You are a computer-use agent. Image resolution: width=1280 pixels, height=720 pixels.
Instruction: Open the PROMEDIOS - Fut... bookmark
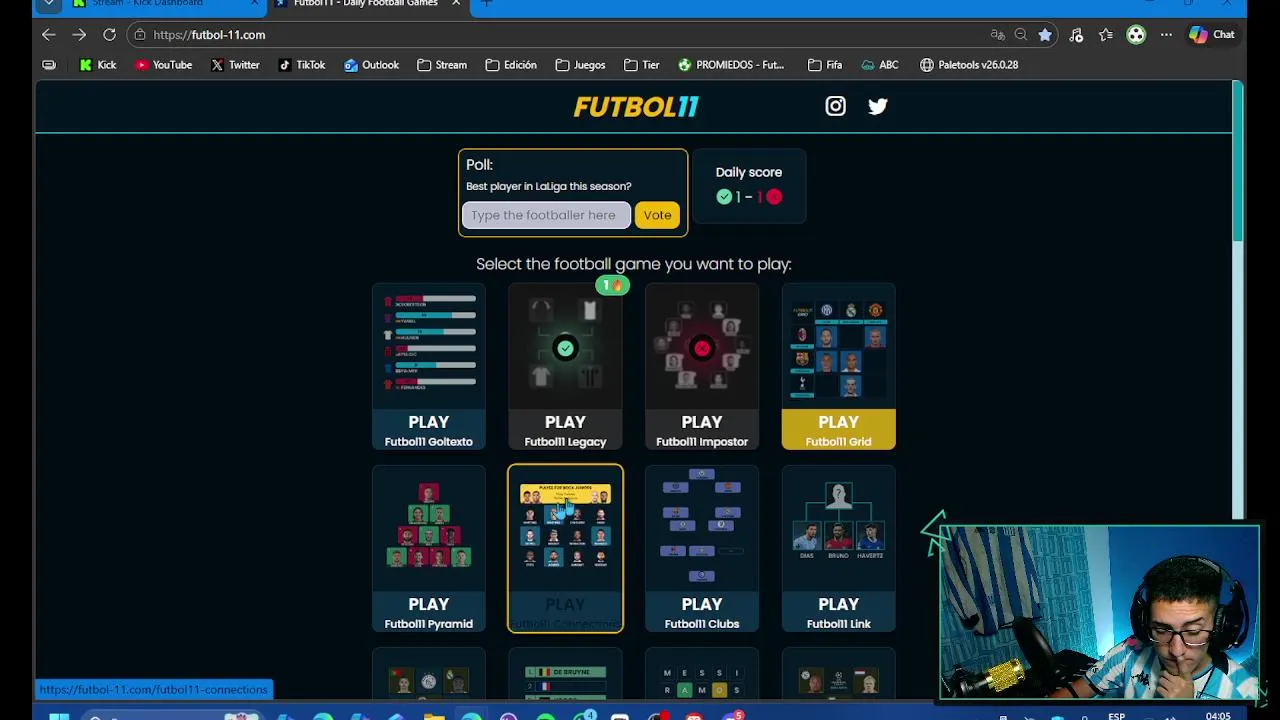(731, 65)
